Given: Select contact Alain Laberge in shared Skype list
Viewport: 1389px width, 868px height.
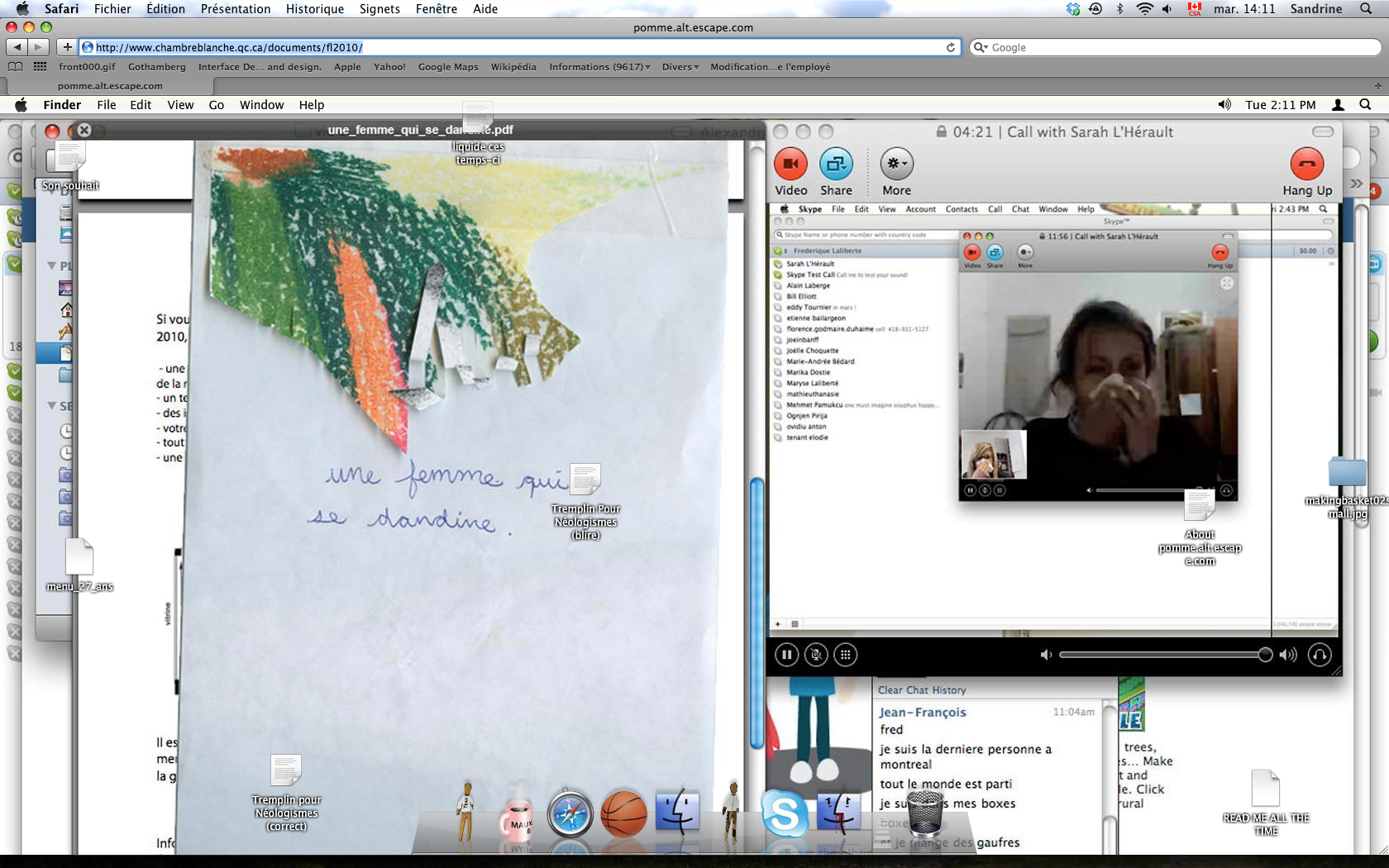Looking at the screenshot, I should 808,285.
